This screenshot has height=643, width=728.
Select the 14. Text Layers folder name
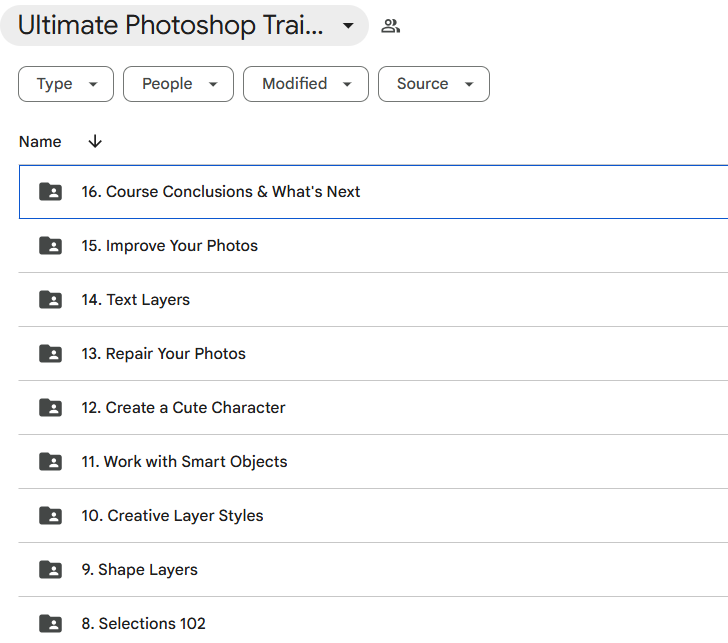pyautogui.click(x=136, y=300)
